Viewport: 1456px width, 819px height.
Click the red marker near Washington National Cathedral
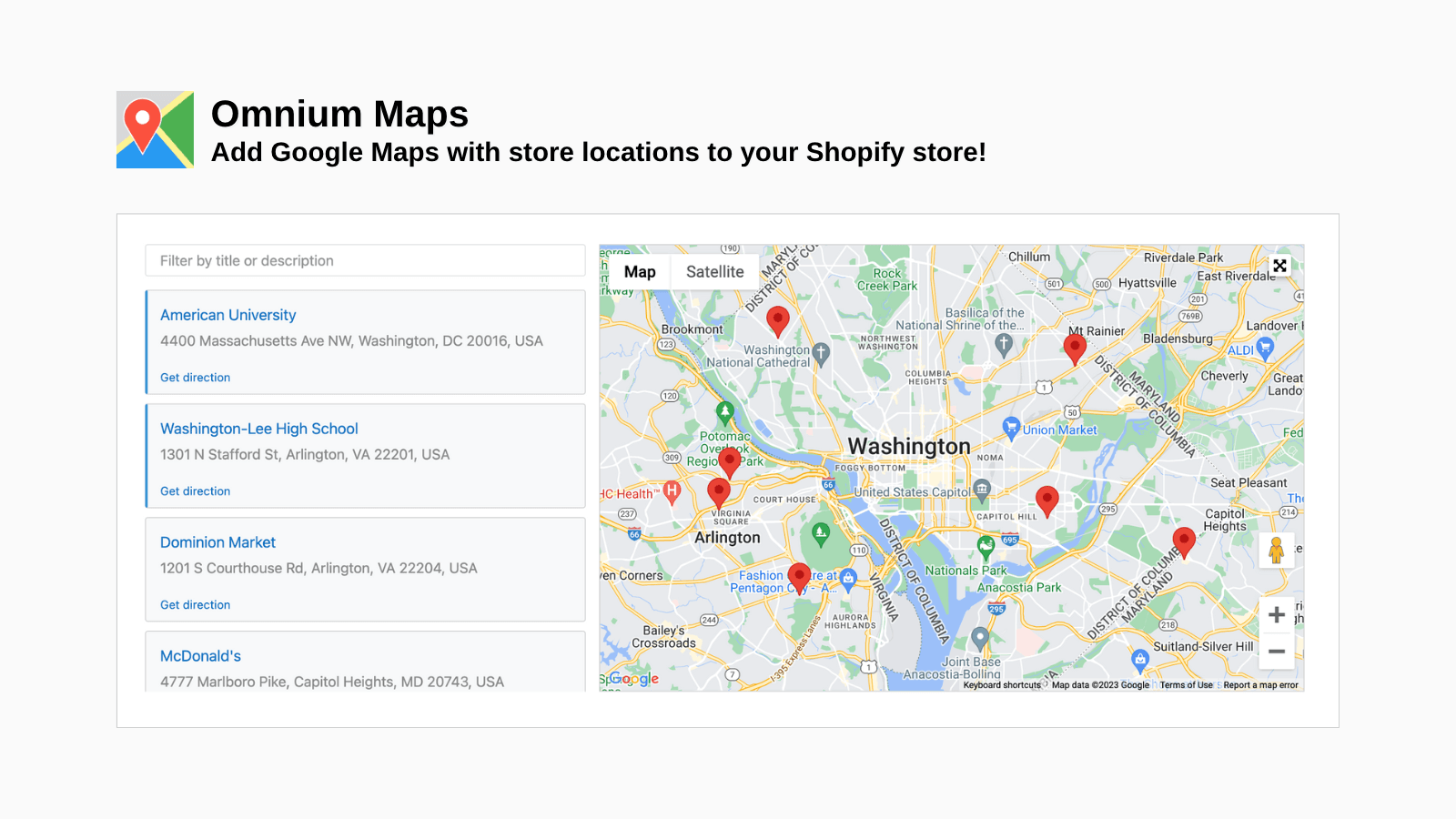[778, 320]
